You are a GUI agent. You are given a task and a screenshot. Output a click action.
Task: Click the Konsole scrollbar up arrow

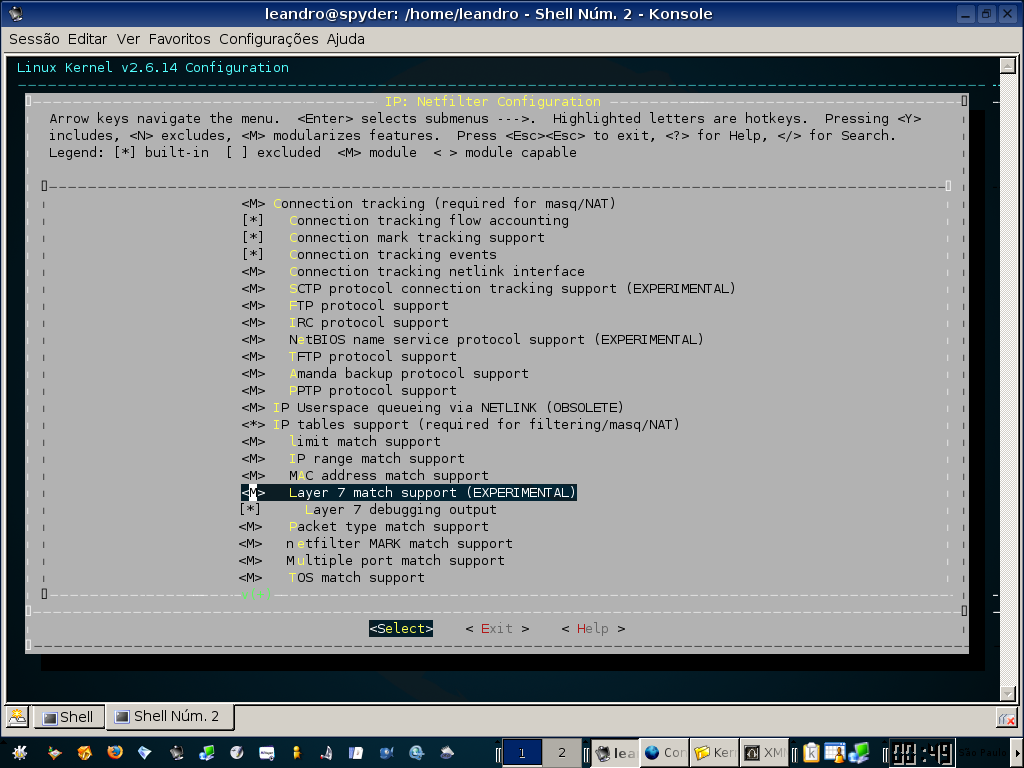(1007, 65)
